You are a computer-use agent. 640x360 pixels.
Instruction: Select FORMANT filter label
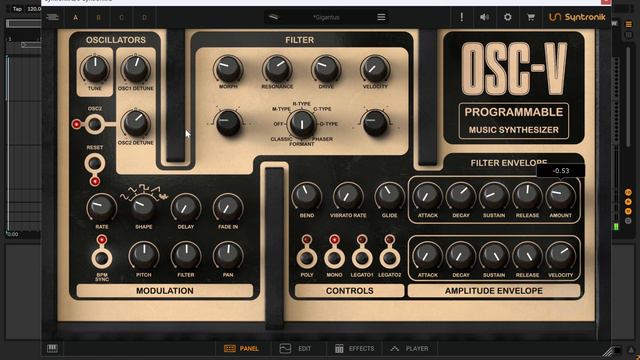pyautogui.click(x=302, y=144)
